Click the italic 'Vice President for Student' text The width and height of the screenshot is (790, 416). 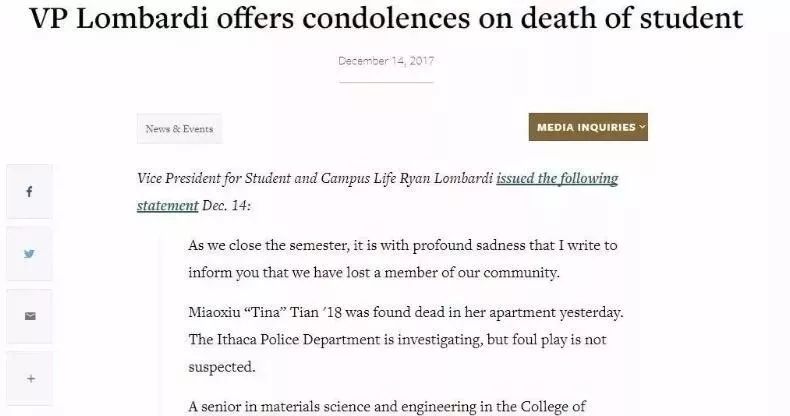[315, 179]
